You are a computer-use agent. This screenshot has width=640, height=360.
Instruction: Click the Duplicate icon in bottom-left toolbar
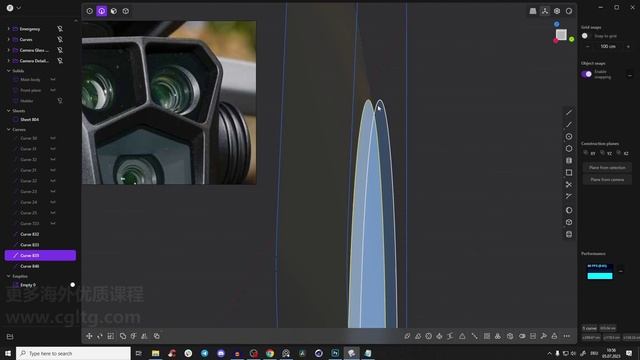157,336
